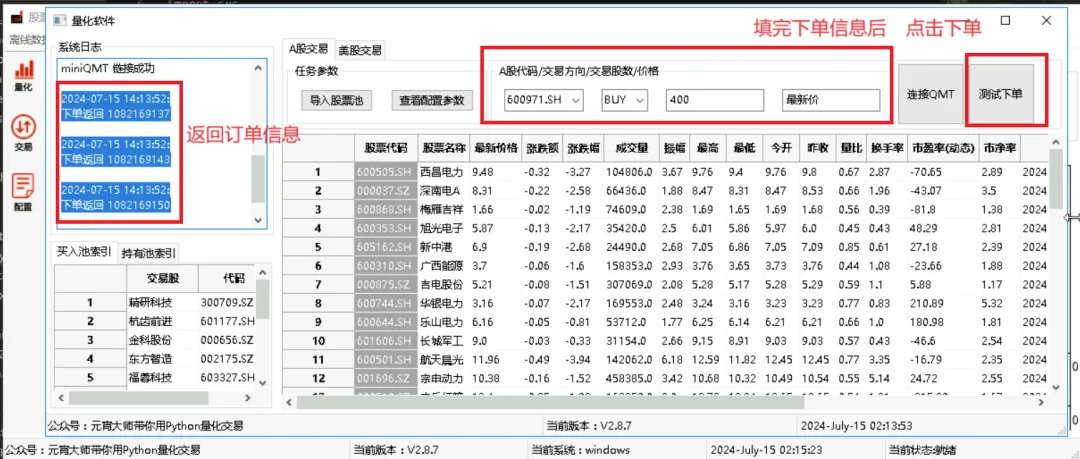The width and height of the screenshot is (1080, 459).
Task: Open the BUY direction dropdown
Action: point(625,100)
